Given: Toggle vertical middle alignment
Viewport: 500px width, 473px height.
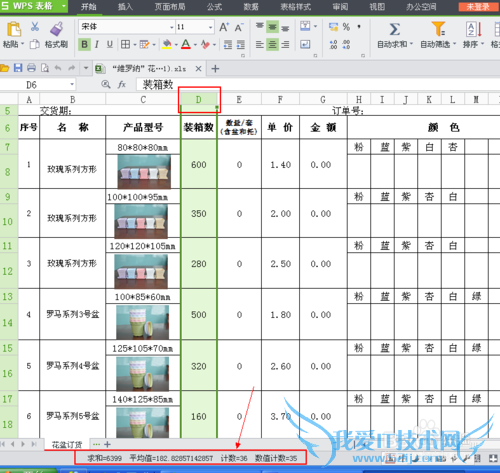Looking at the screenshot, I should [272, 26].
